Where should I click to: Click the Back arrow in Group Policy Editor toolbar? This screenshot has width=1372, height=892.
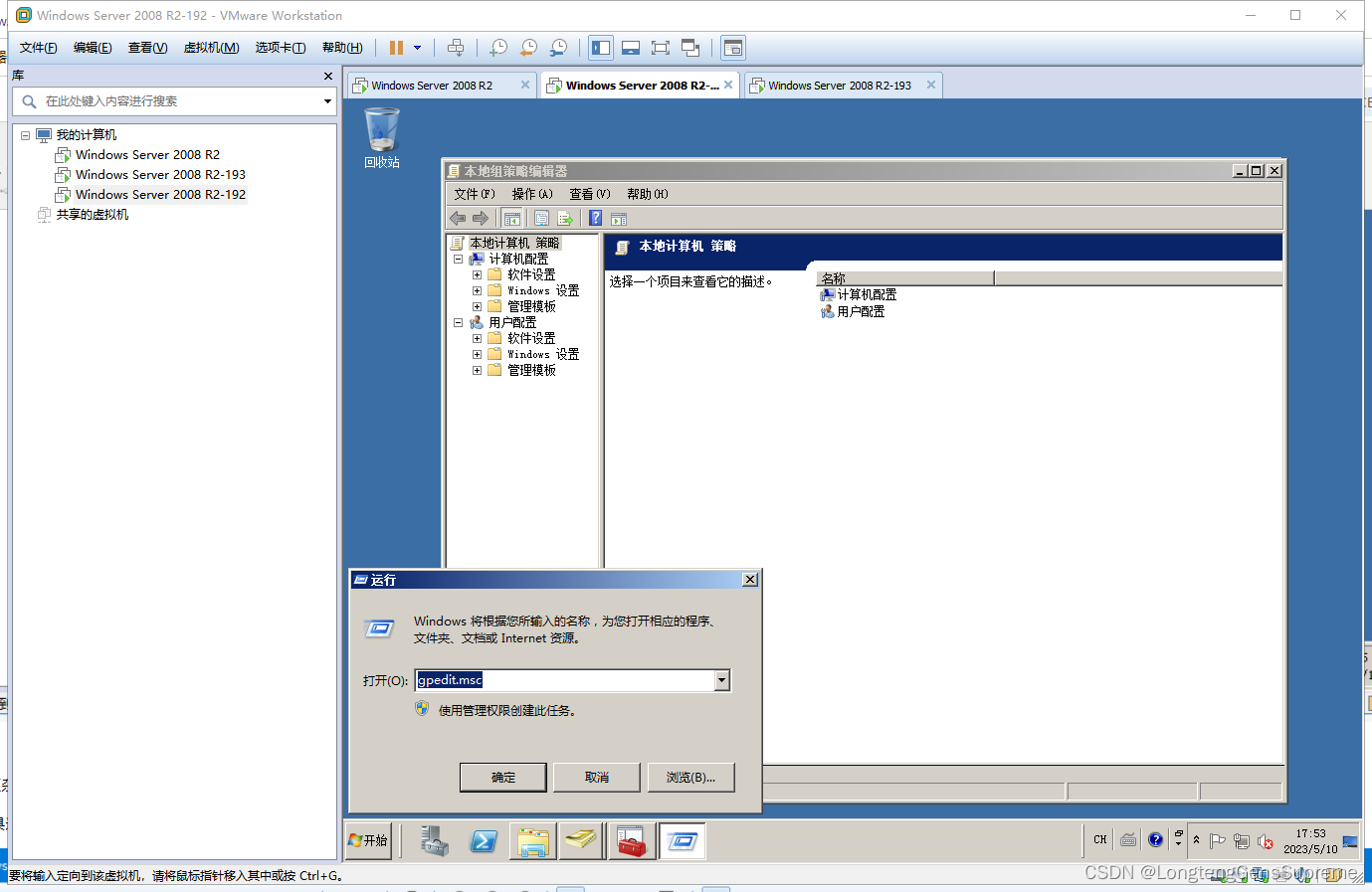coord(458,219)
